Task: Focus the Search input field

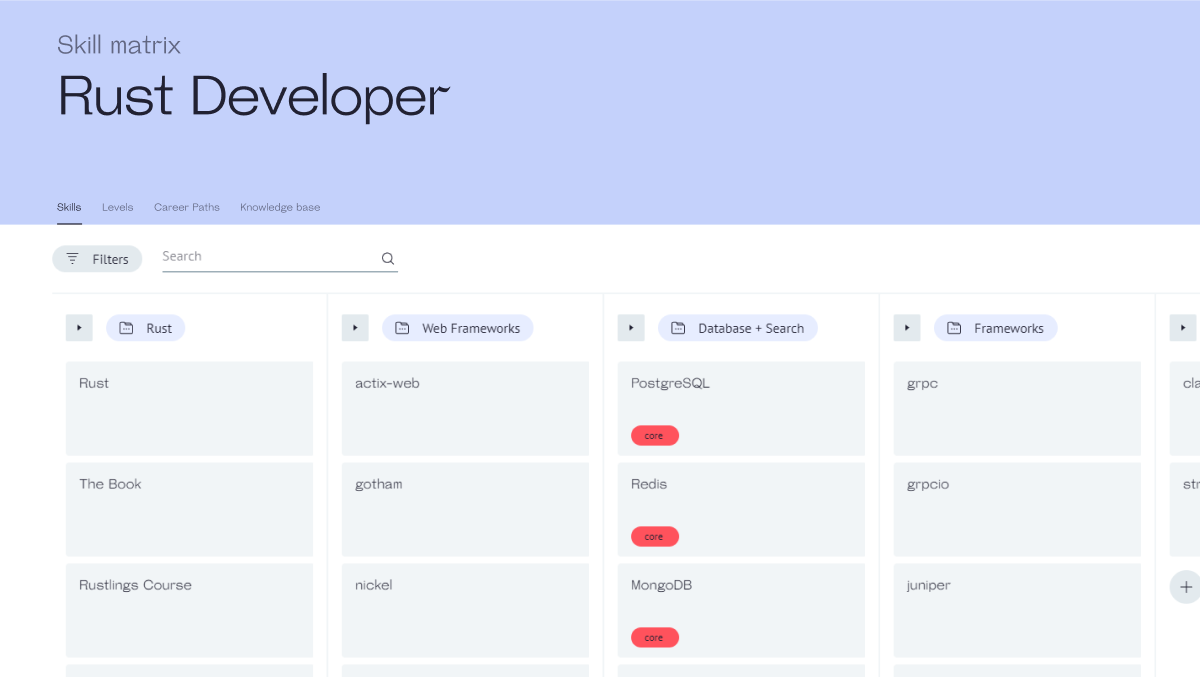Action: 280,257
